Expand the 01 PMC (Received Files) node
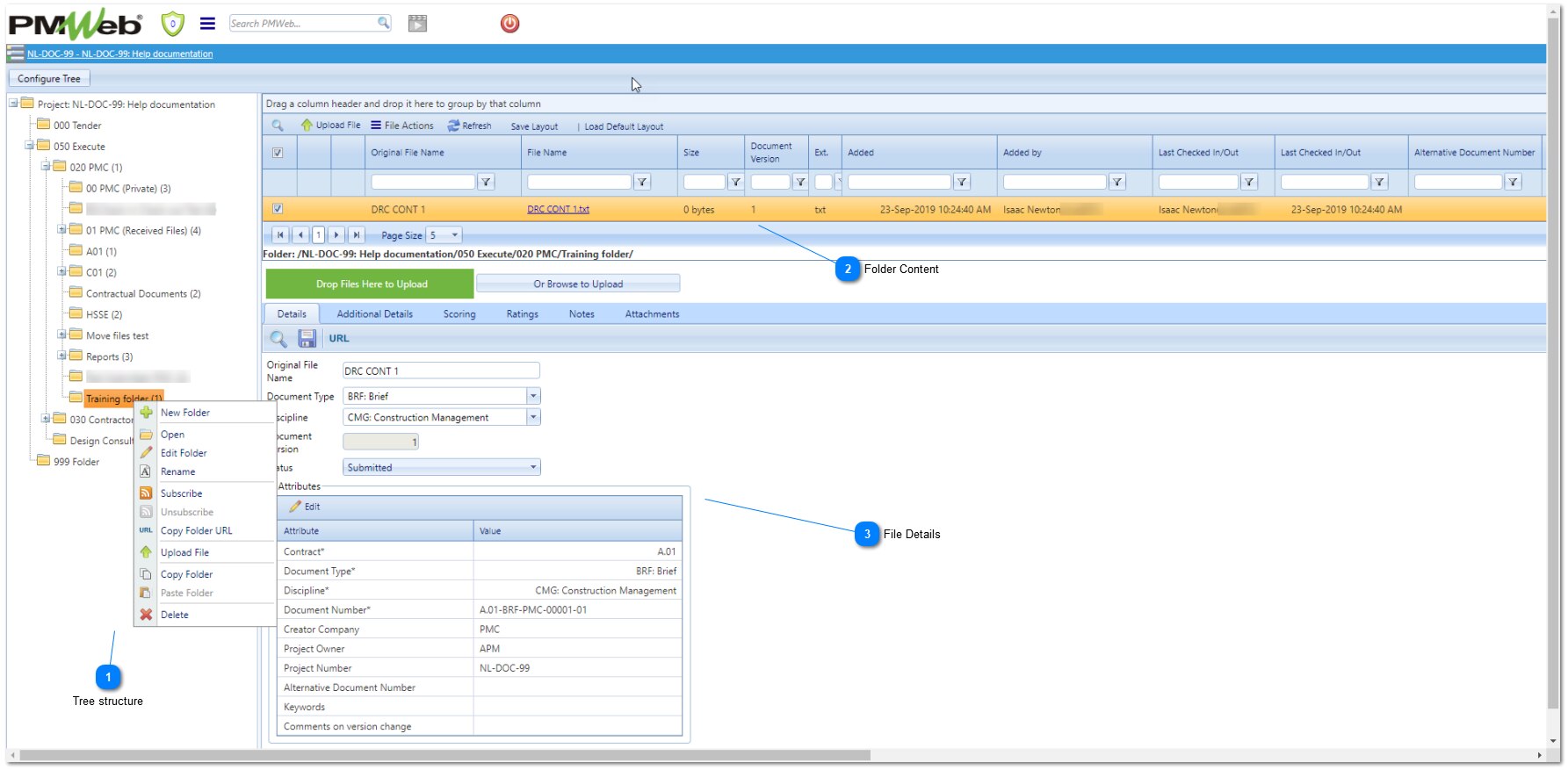 coord(61,230)
